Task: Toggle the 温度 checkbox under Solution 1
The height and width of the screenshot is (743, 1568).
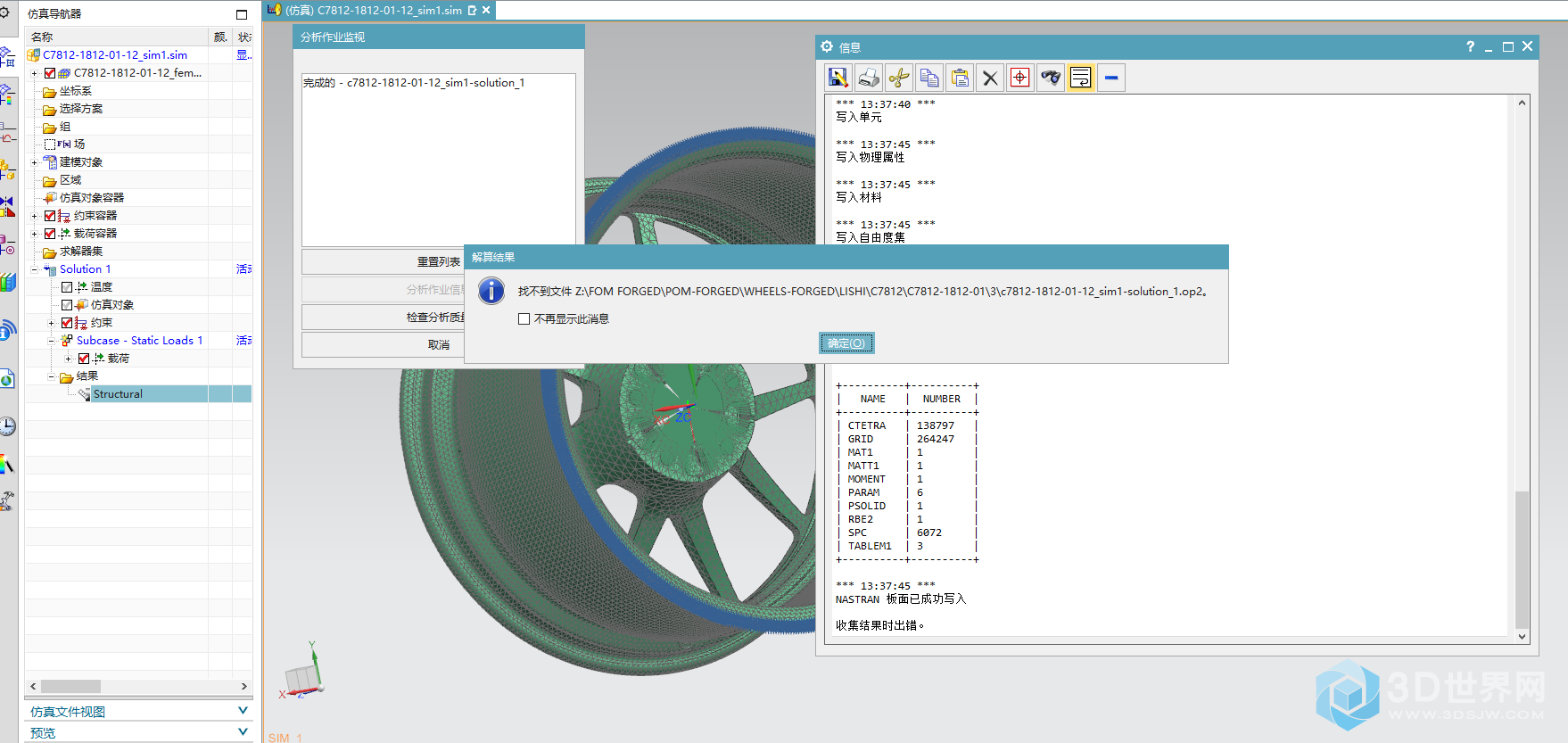Action: pos(67,287)
